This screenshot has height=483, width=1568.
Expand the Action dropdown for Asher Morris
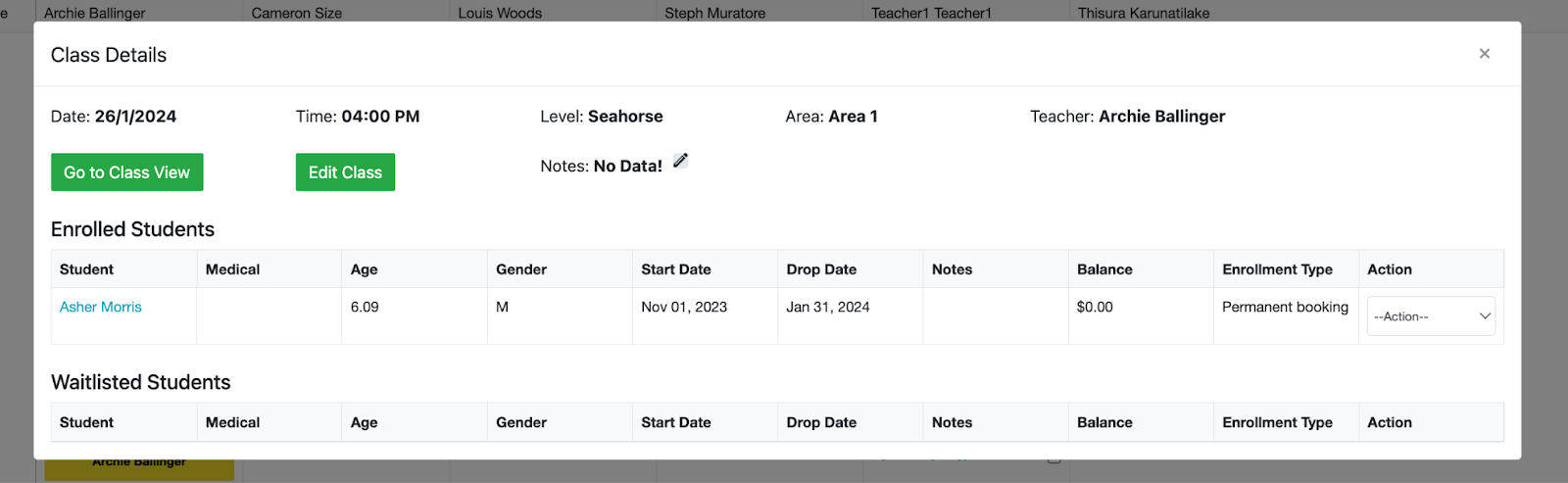point(1431,316)
